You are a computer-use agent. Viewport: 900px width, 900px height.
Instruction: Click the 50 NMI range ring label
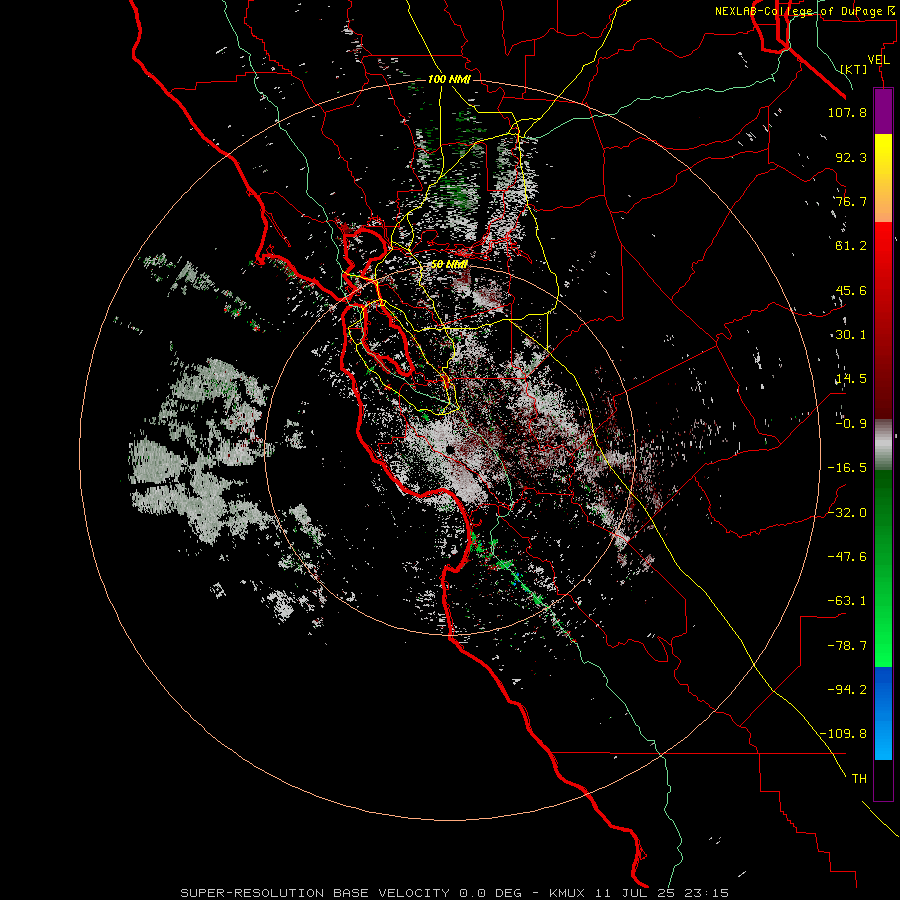(x=449, y=265)
